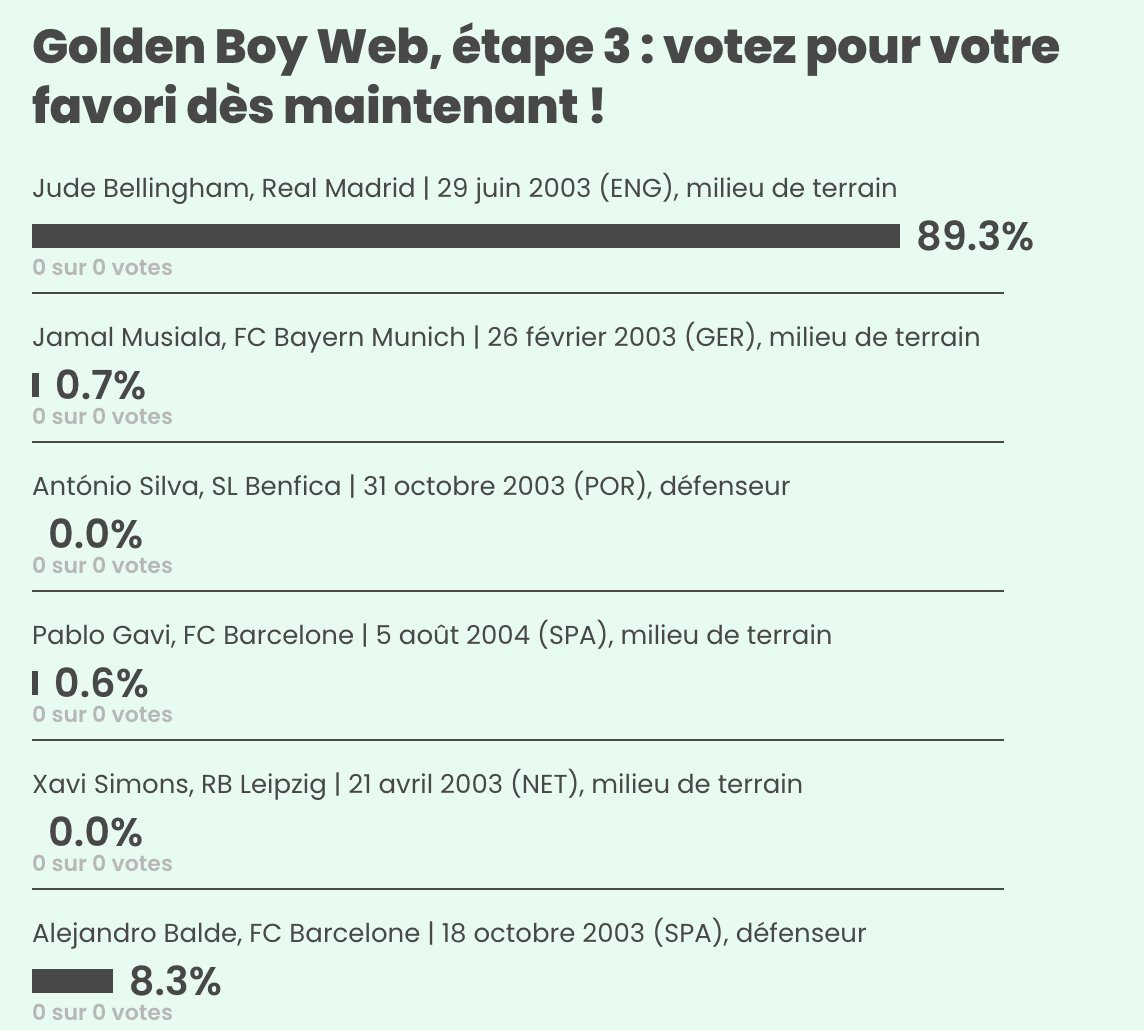Vote for Xavi Simons, RB Leipzig
Screen dimensions: 1144x1030
(417, 784)
